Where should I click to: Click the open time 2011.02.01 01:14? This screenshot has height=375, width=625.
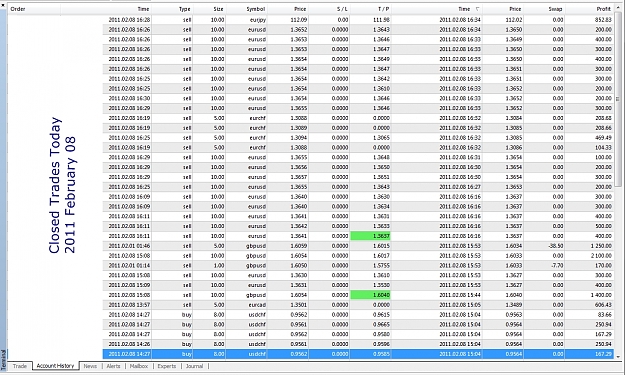click(129, 265)
